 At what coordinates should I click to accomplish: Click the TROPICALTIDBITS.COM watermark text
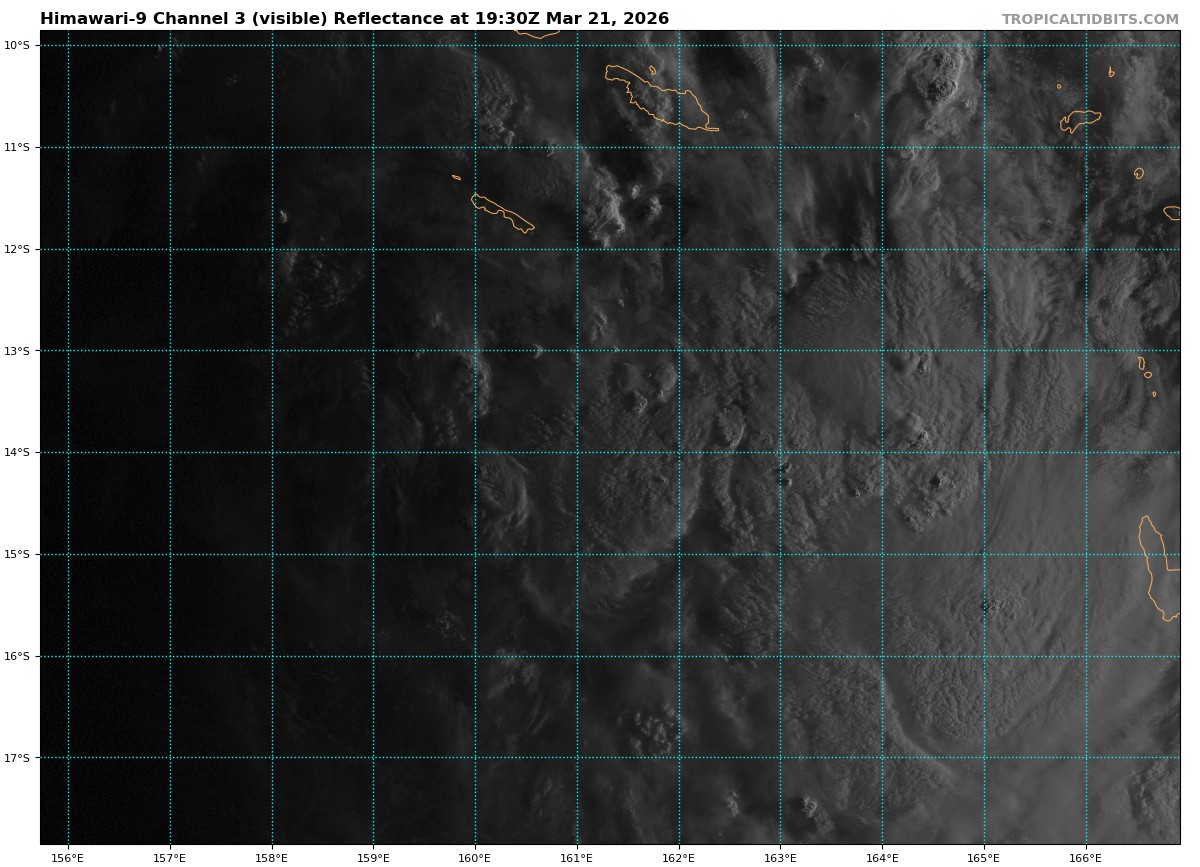point(1090,19)
